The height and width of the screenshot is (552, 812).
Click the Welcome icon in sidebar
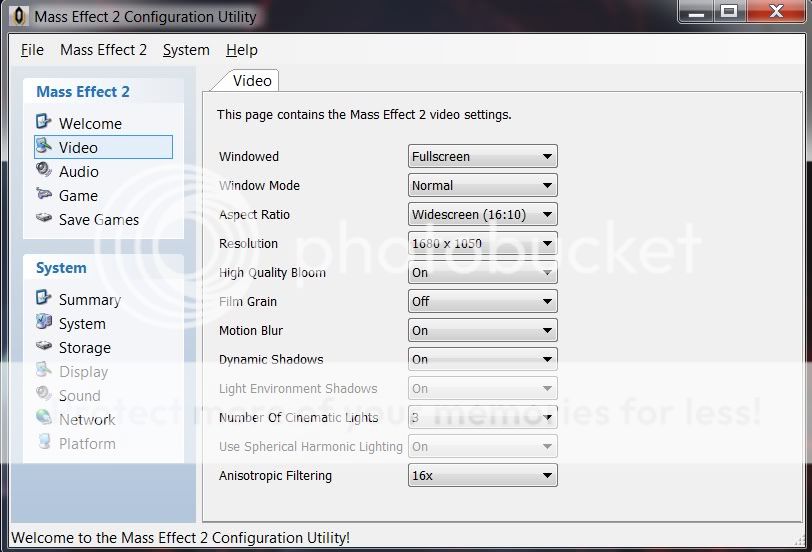pyautogui.click(x=43, y=123)
